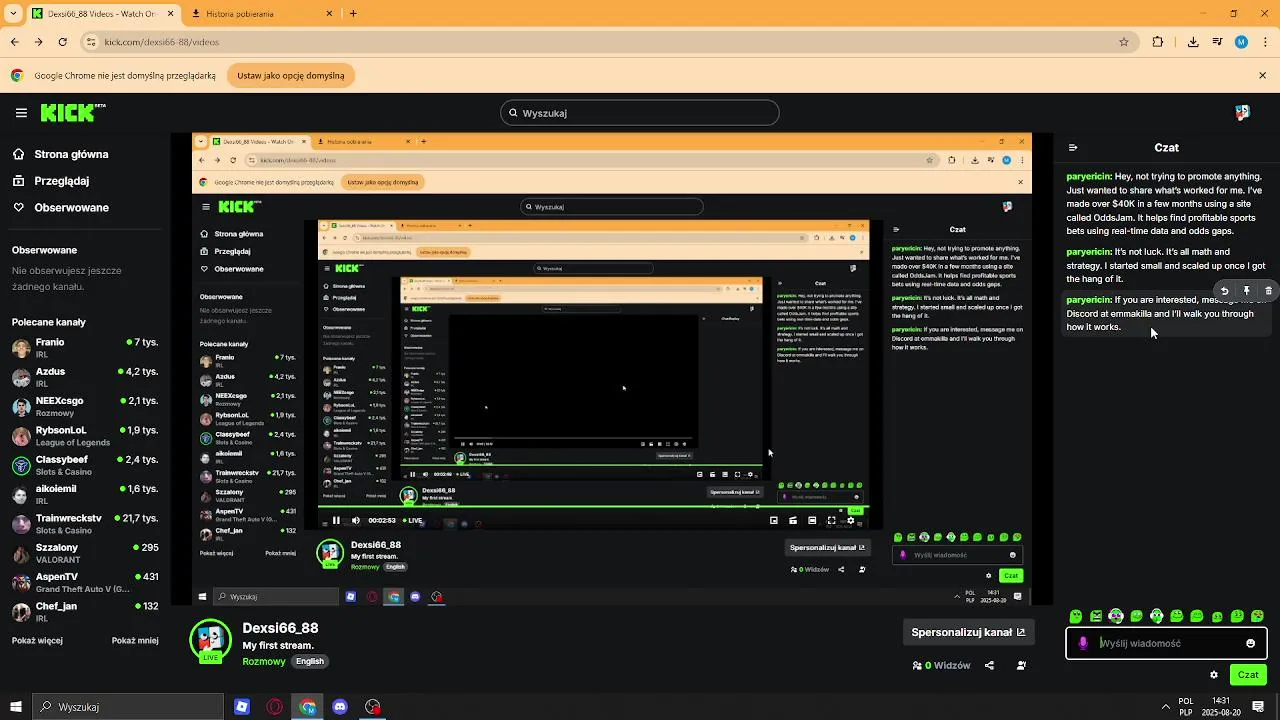Open recommended channel Szzalony
This screenshot has height=720, width=1280.
click(85, 553)
